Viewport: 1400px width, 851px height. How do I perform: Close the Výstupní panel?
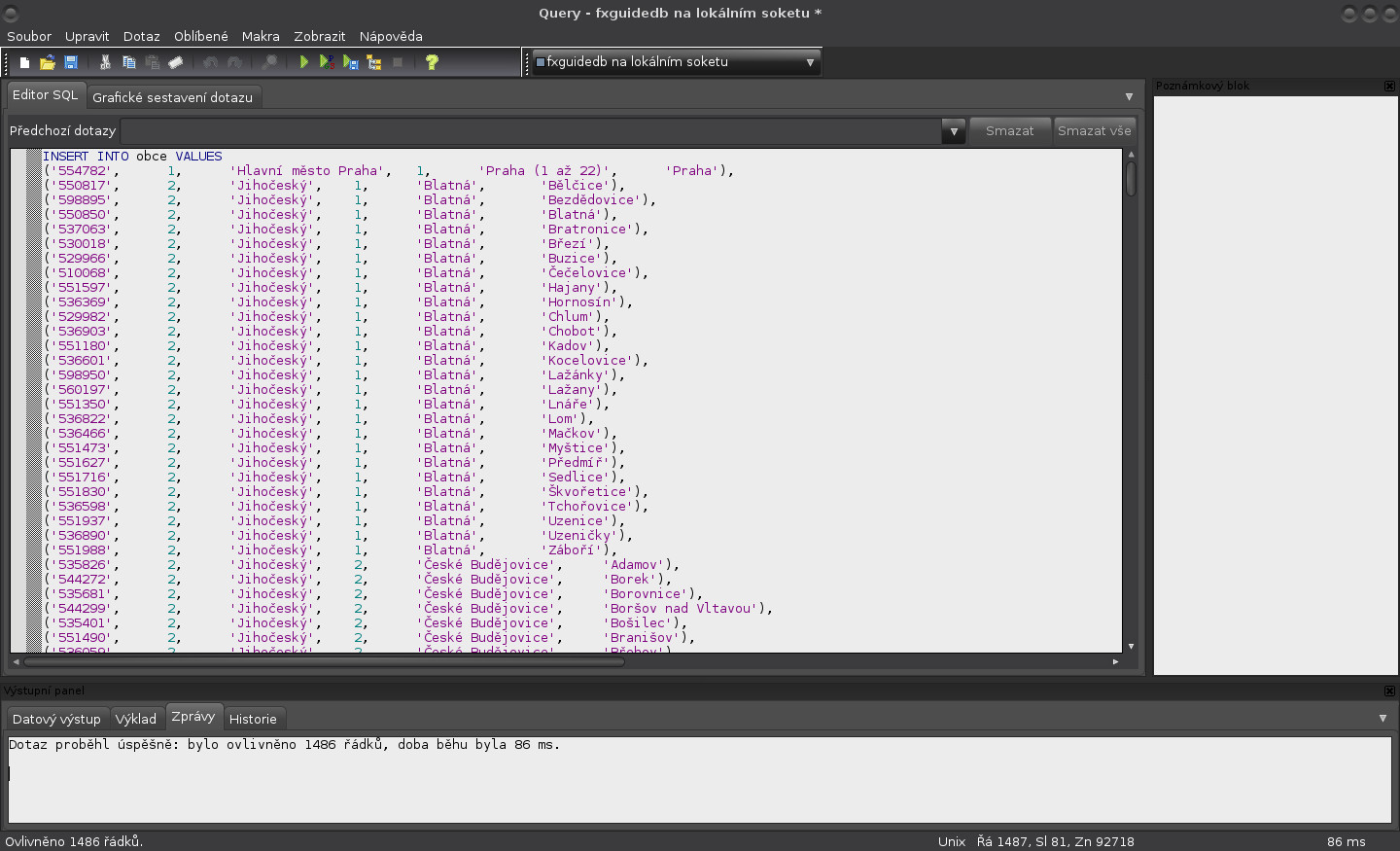[1389, 691]
